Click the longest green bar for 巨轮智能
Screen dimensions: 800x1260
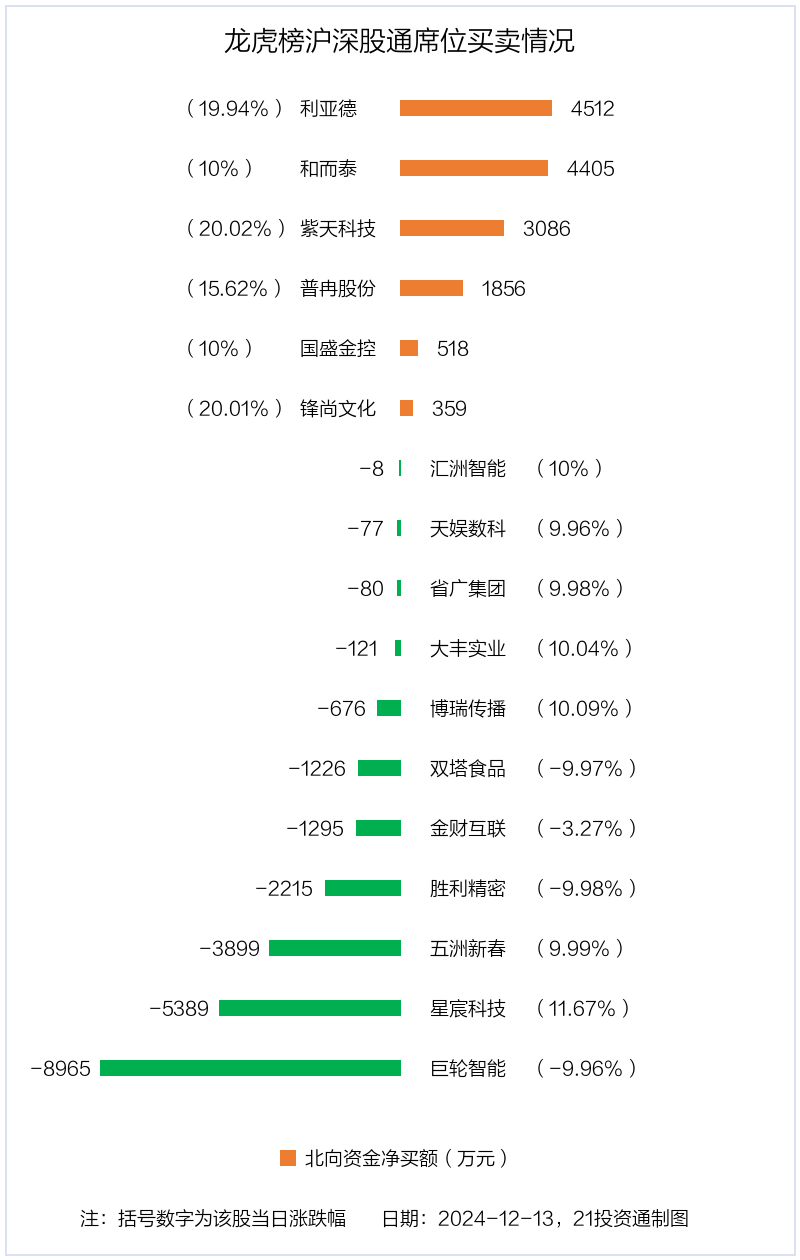click(x=250, y=1068)
